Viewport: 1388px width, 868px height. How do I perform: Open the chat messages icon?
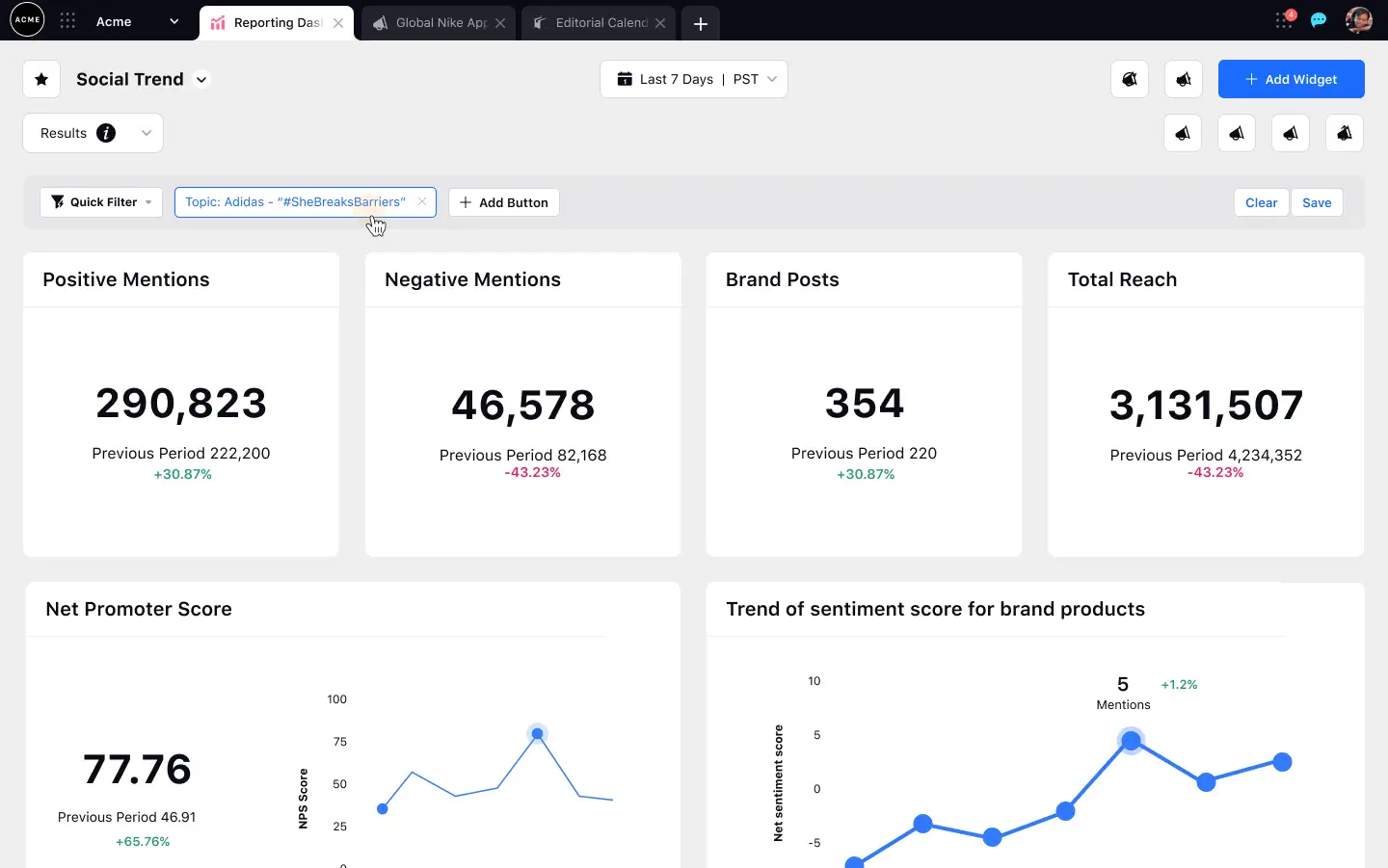pyautogui.click(x=1319, y=20)
